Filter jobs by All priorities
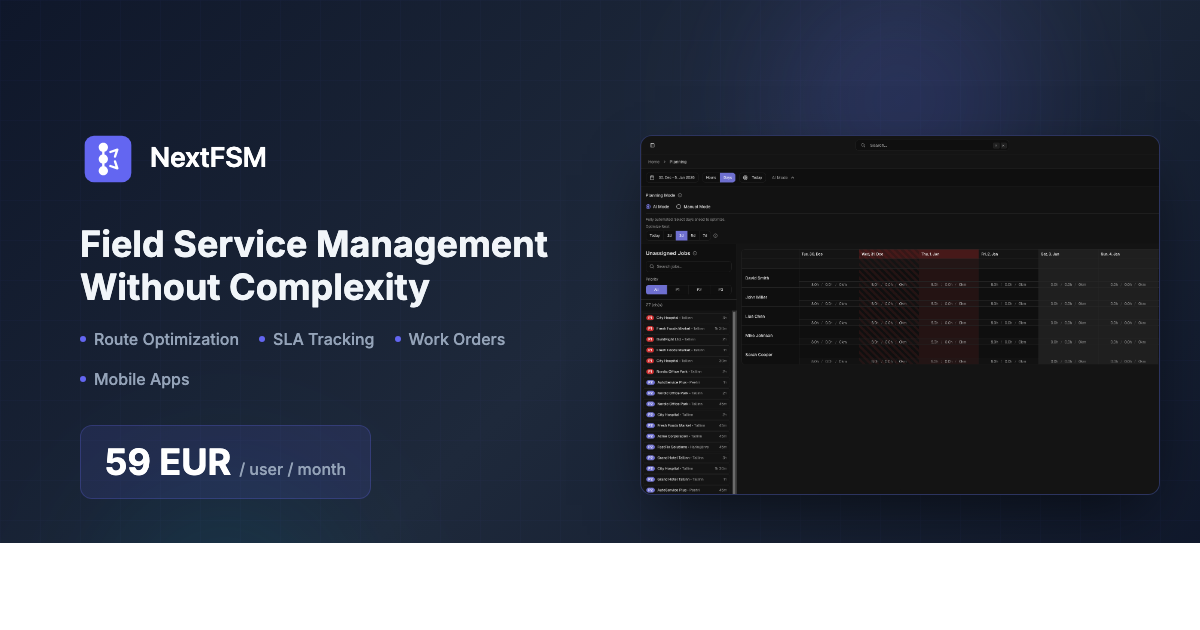Screen dimensions: 1200x630 coord(656,289)
